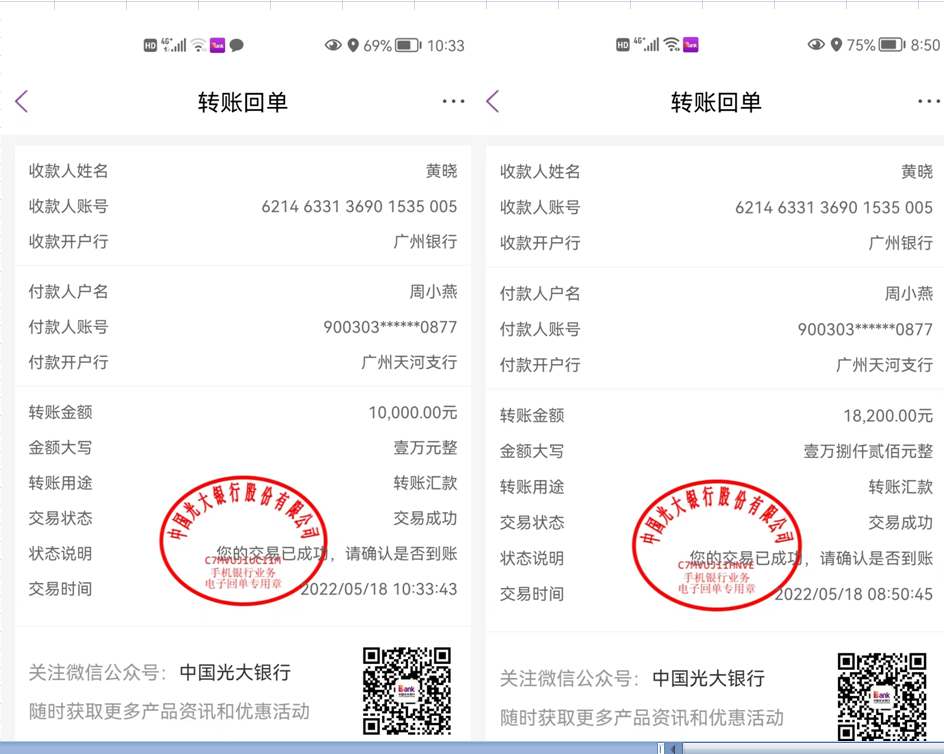Image resolution: width=944 pixels, height=754 pixels.
Task: Tap the 69% battery icon
Action: coord(407,45)
